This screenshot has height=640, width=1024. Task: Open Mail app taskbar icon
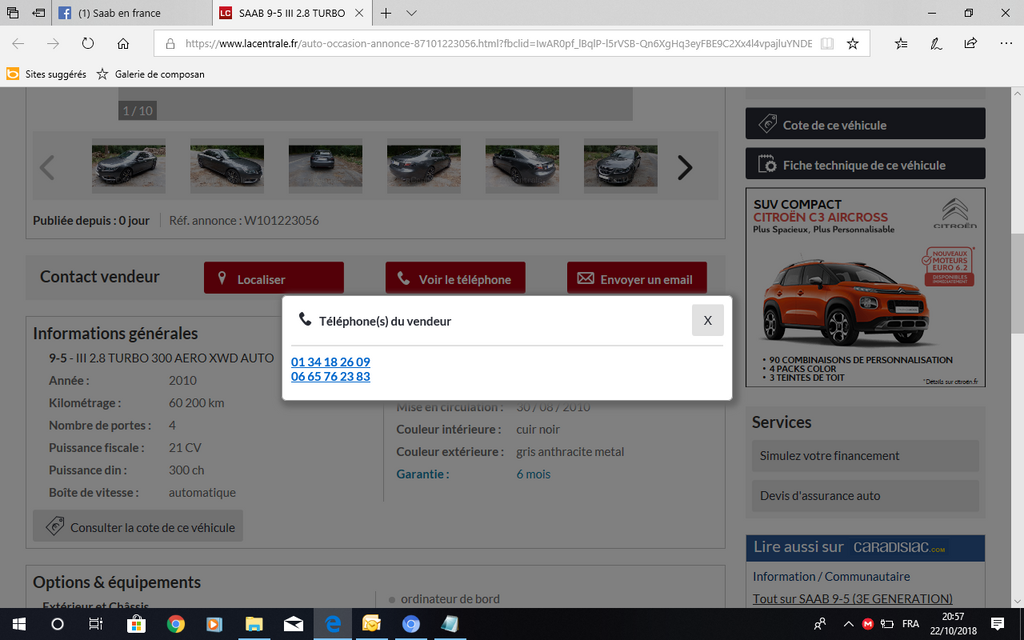[293, 624]
